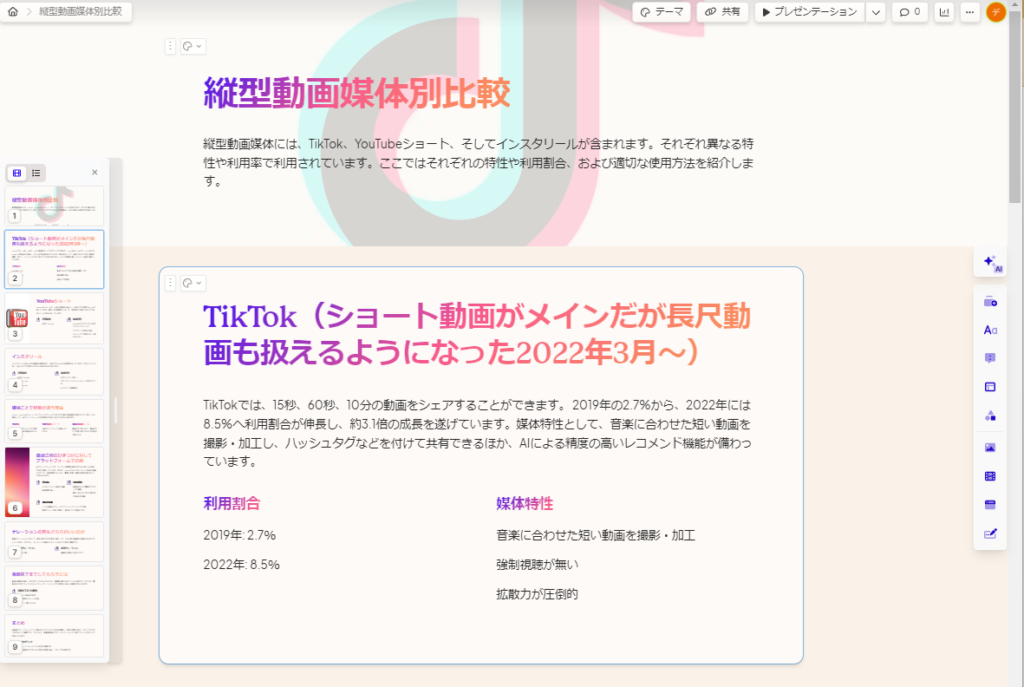1024x687 pixels.
Task: Open the shapes and diagrams icon
Action: point(990,415)
